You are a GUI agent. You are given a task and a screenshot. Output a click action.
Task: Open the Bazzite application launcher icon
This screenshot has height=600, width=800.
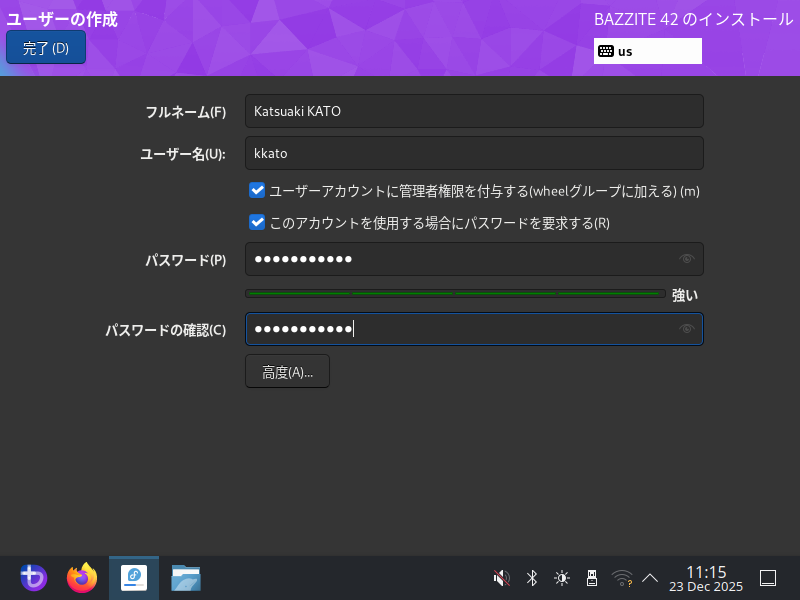33,578
